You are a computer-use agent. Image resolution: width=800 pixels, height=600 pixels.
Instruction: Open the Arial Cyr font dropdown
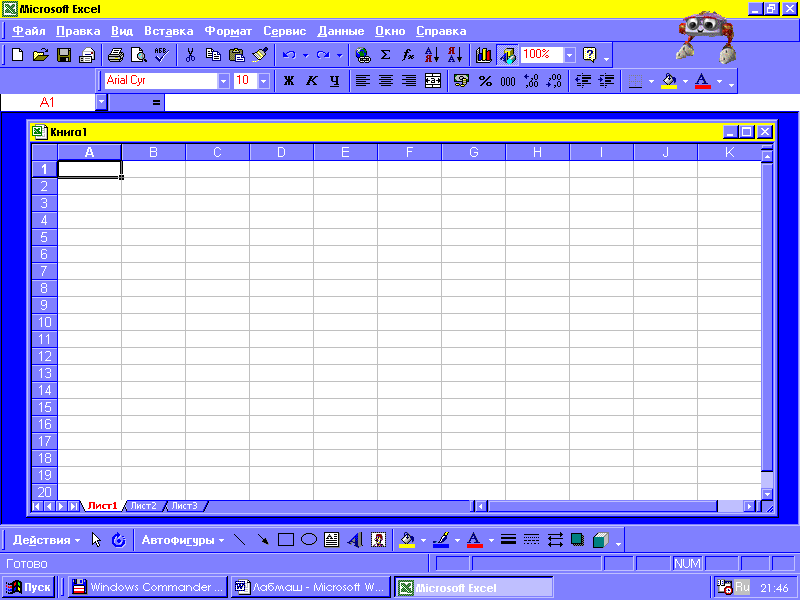[223, 81]
